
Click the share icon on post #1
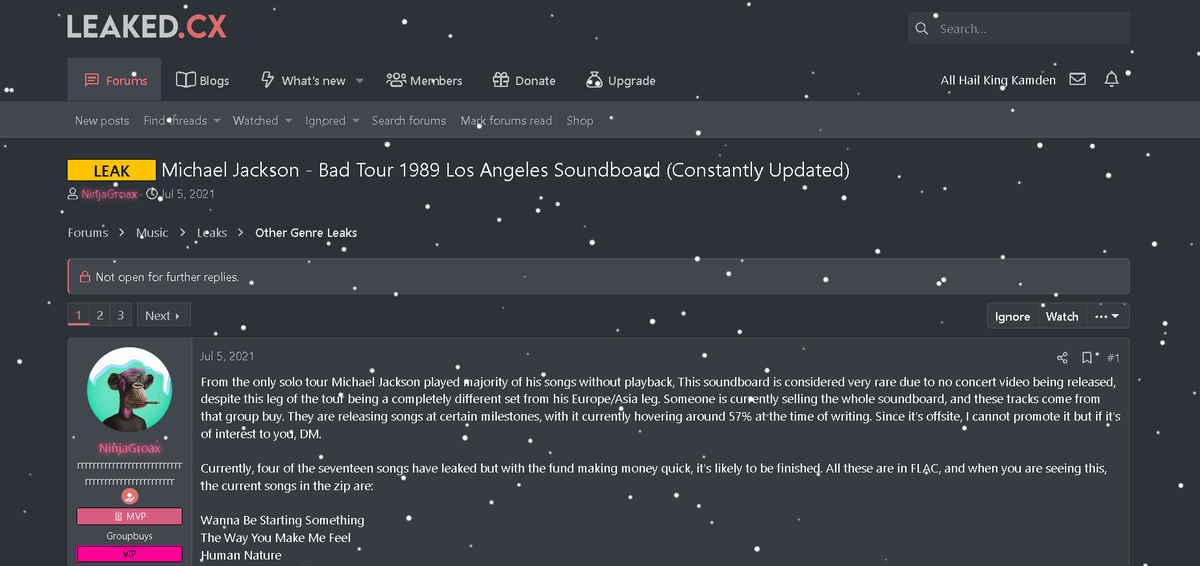pos(1062,358)
